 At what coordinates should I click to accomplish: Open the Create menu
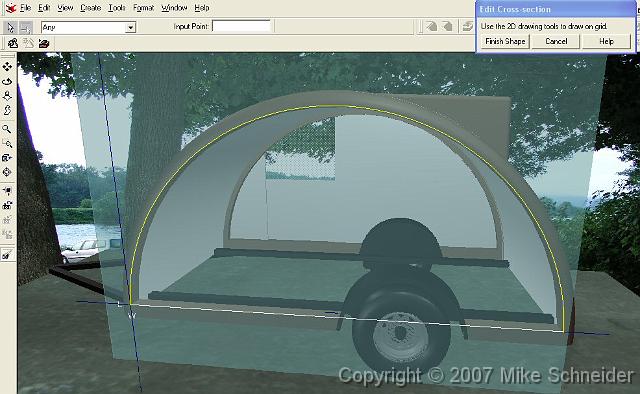(x=90, y=8)
